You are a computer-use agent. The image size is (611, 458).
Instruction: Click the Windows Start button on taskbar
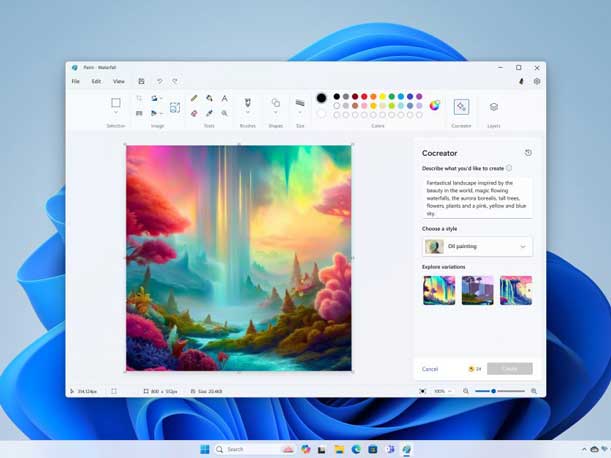pos(205,449)
